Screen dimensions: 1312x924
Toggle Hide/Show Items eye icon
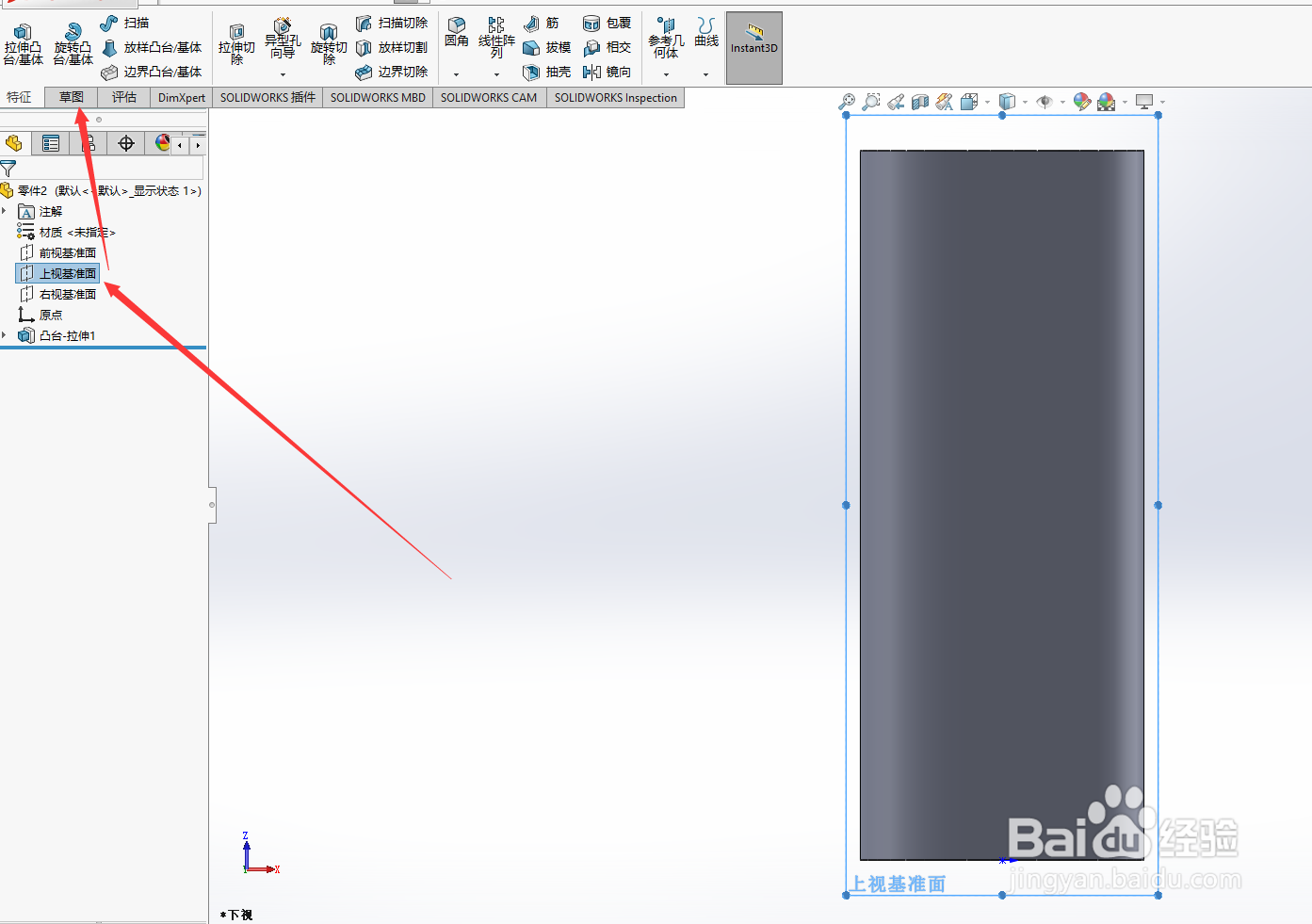[1045, 102]
